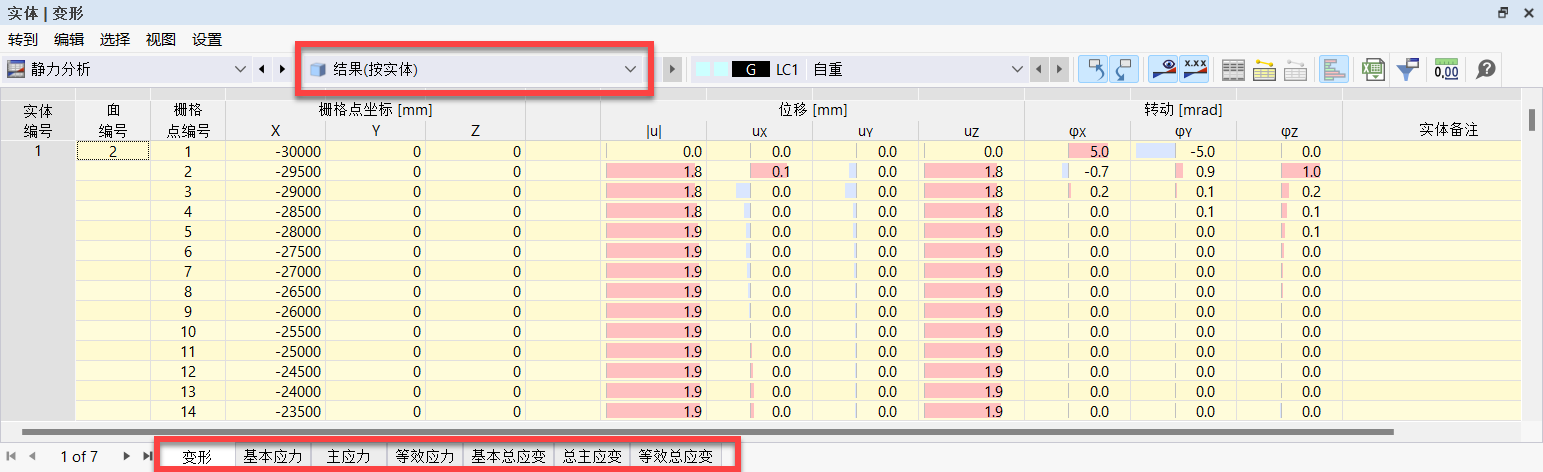
Task: Click the |u| displacement column header
Action: [653, 130]
